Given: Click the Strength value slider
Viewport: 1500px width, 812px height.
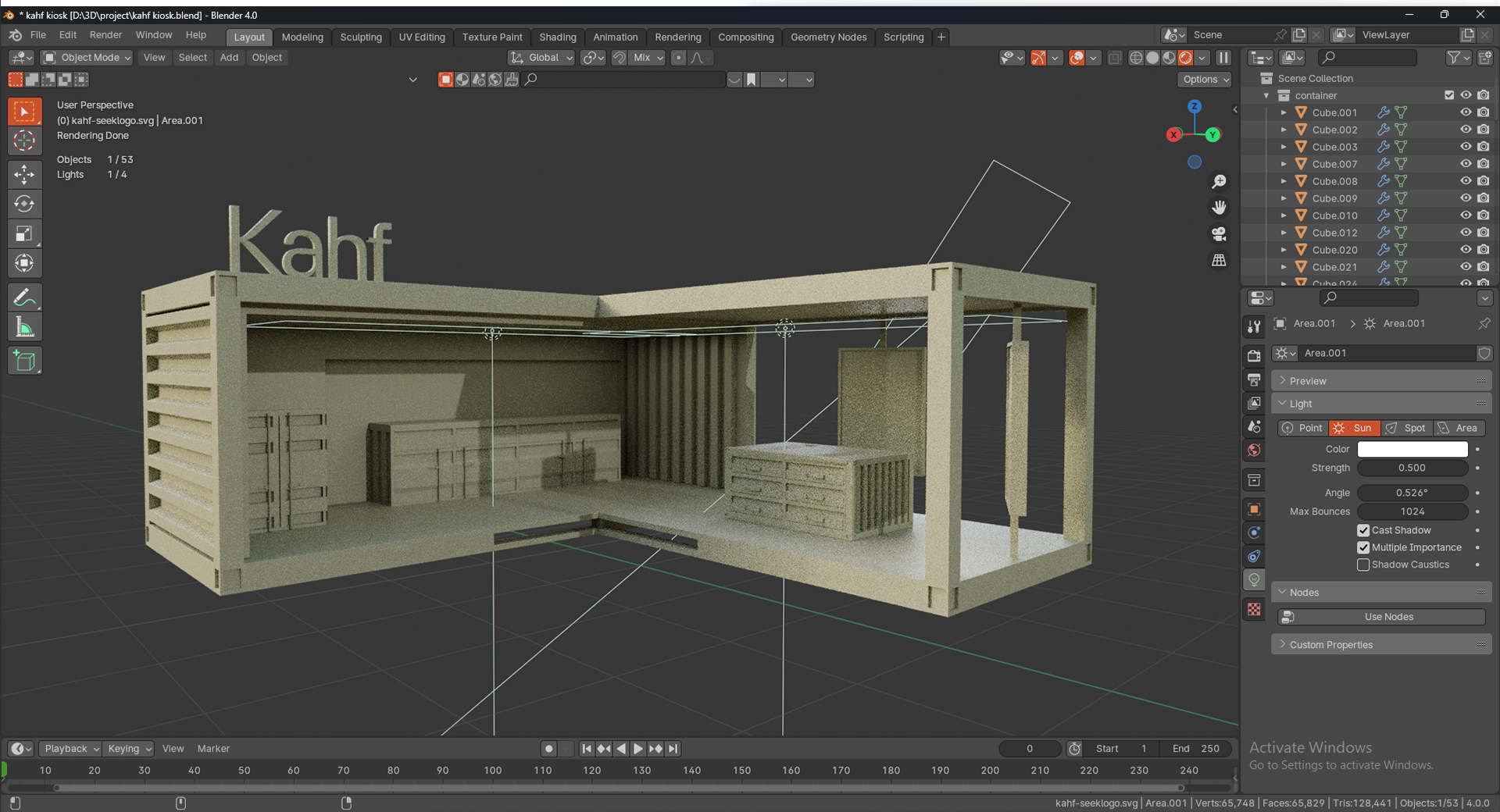Looking at the screenshot, I should click(x=1412, y=468).
